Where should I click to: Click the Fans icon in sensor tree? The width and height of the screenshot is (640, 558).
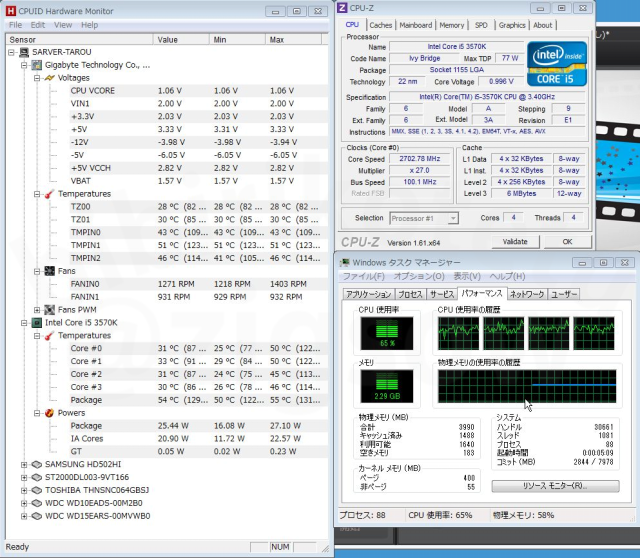click(x=50, y=271)
